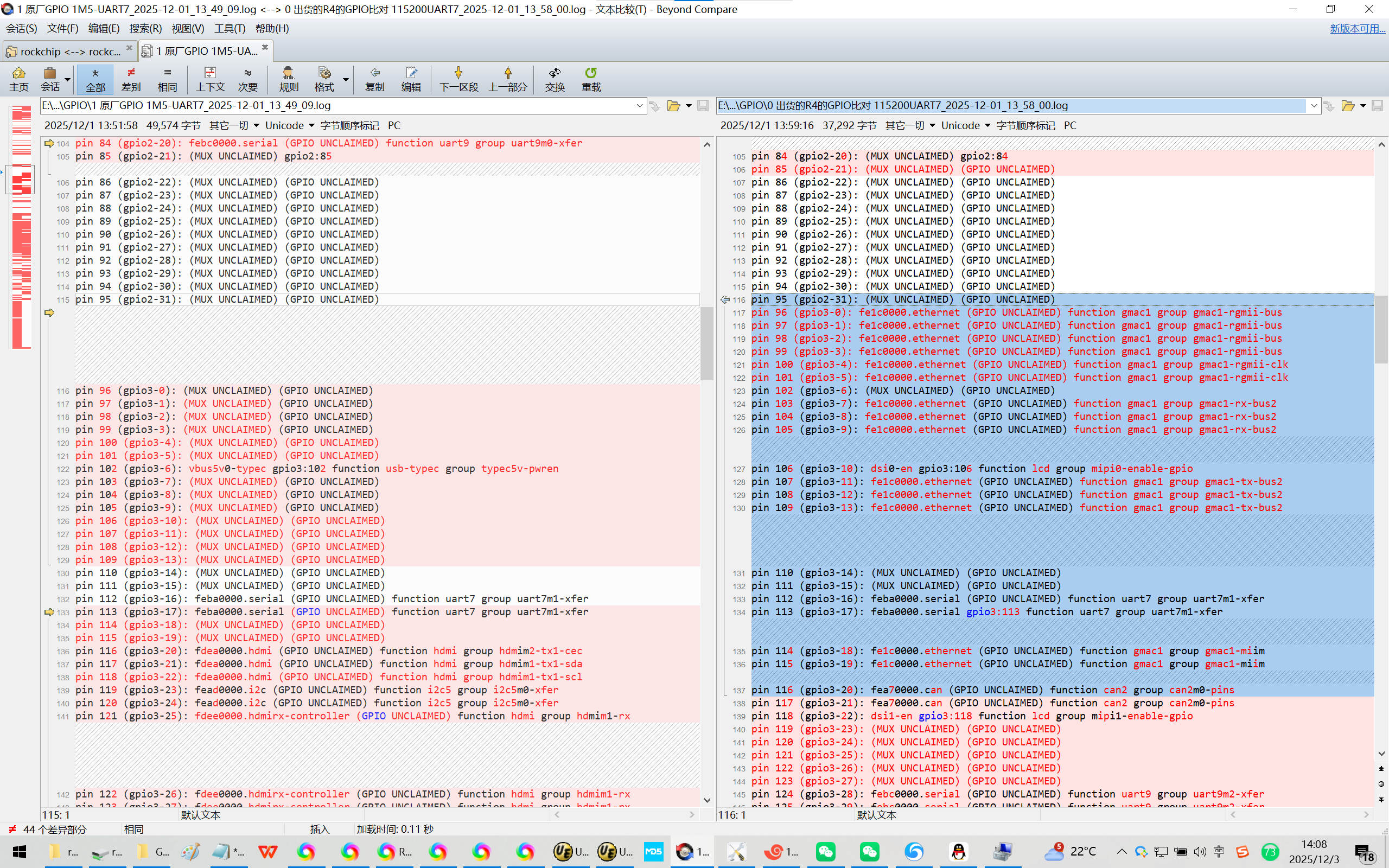Click the right pane save disk icon
This screenshot has height=868, width=1389.
click(x=1377, y=106)
